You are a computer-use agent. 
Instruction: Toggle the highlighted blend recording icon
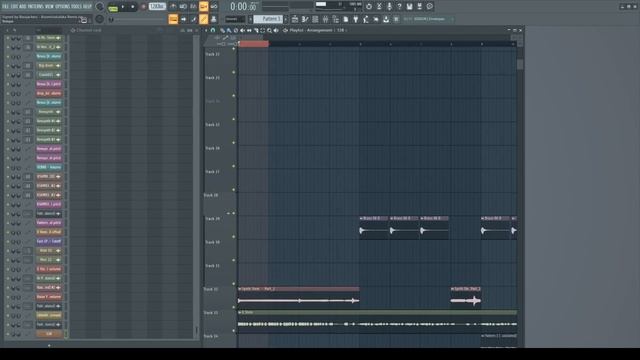[x=204, y=7]
